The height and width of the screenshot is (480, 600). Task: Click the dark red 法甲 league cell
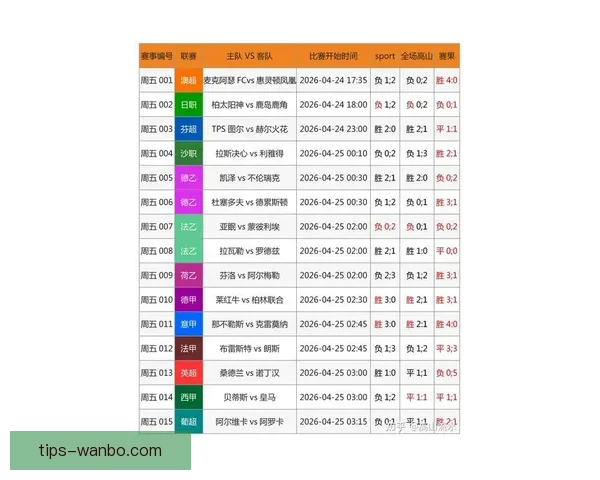coord(189,349)
